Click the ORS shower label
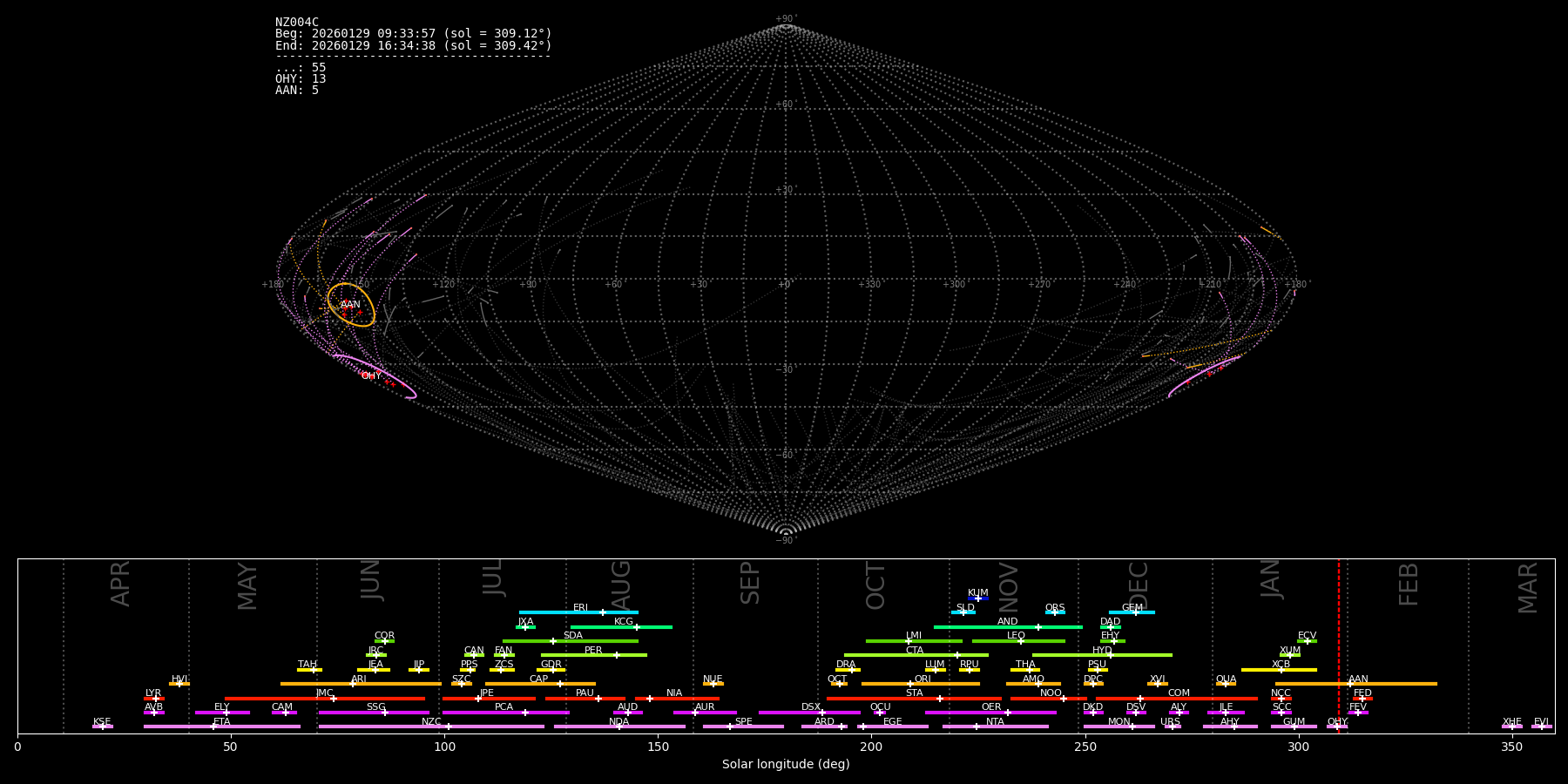 (x=1055, y=607)
